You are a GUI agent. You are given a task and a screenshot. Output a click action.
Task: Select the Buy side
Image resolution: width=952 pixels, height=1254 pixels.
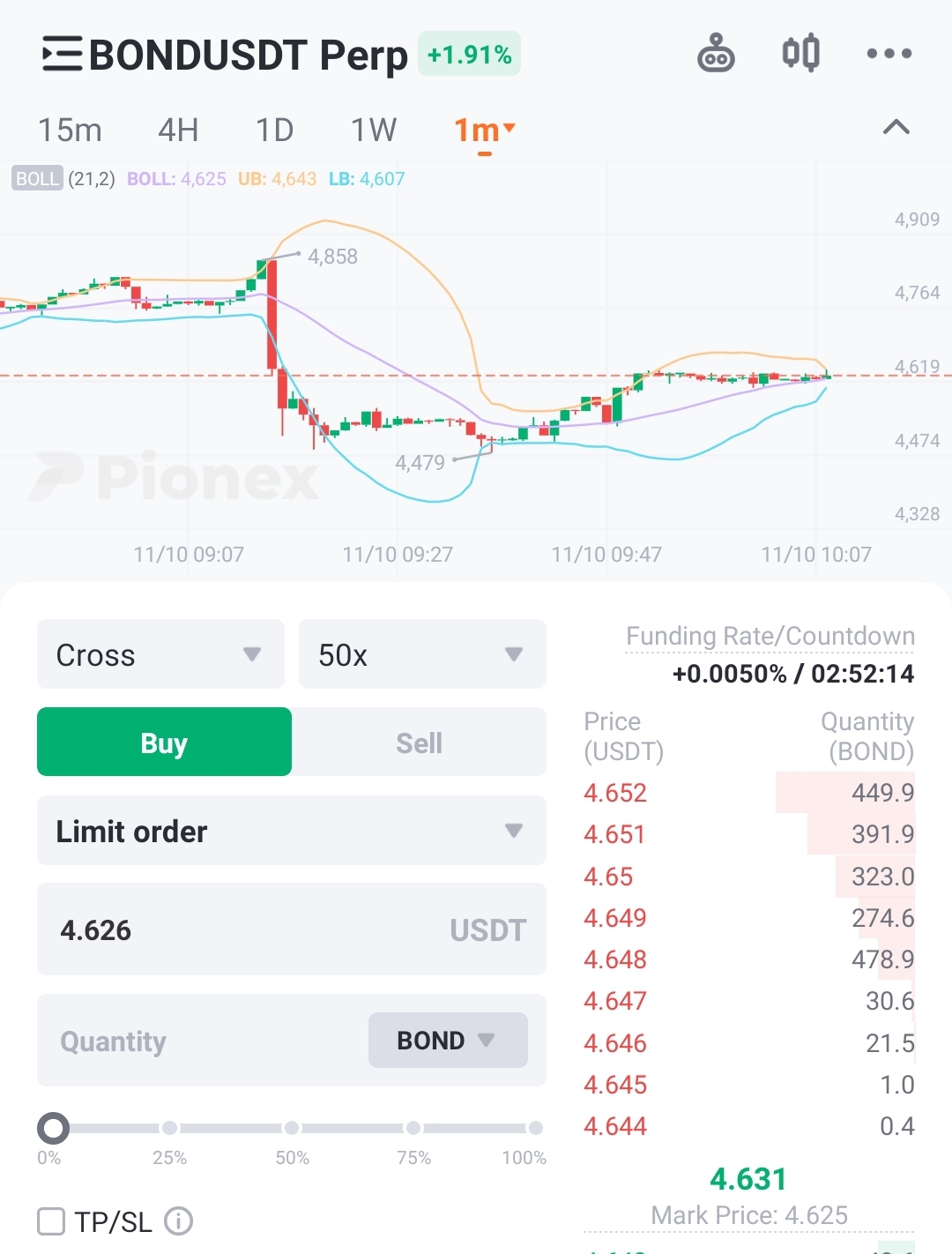coord(164,743)
